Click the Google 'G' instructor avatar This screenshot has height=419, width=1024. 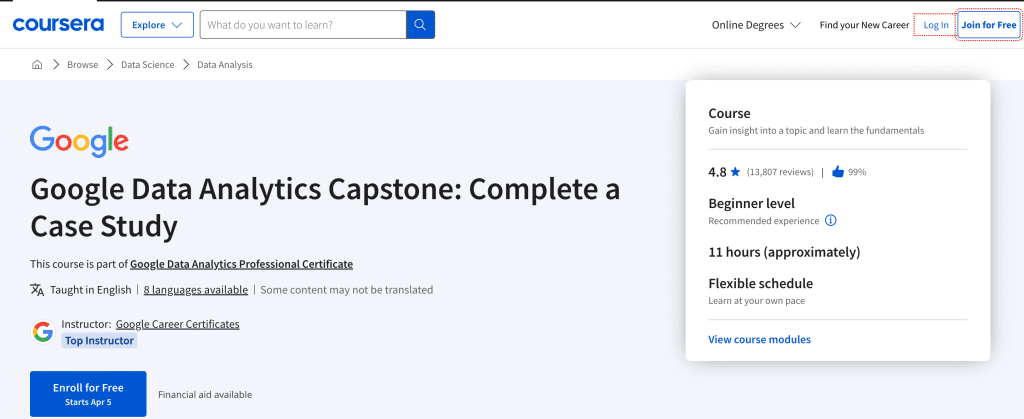point(43,332)
